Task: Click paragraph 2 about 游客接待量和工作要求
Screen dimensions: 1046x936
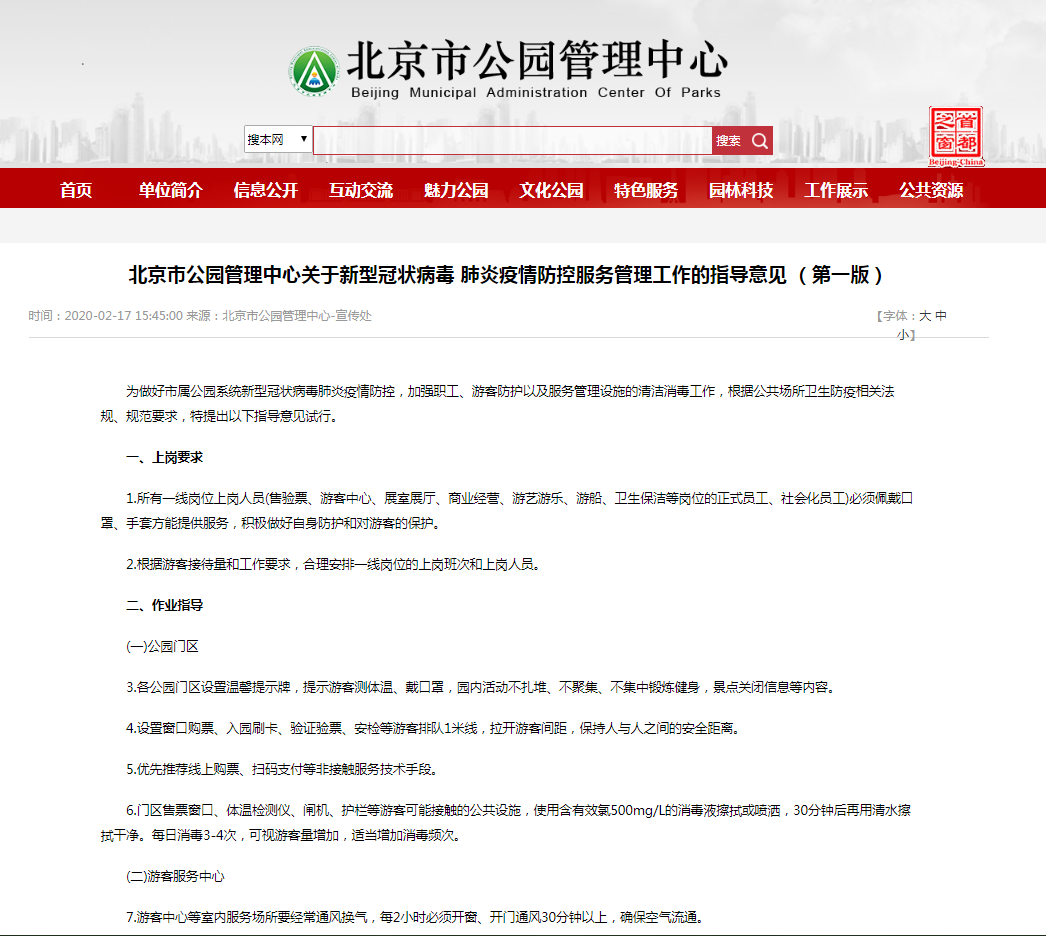Action: point(332,564)
